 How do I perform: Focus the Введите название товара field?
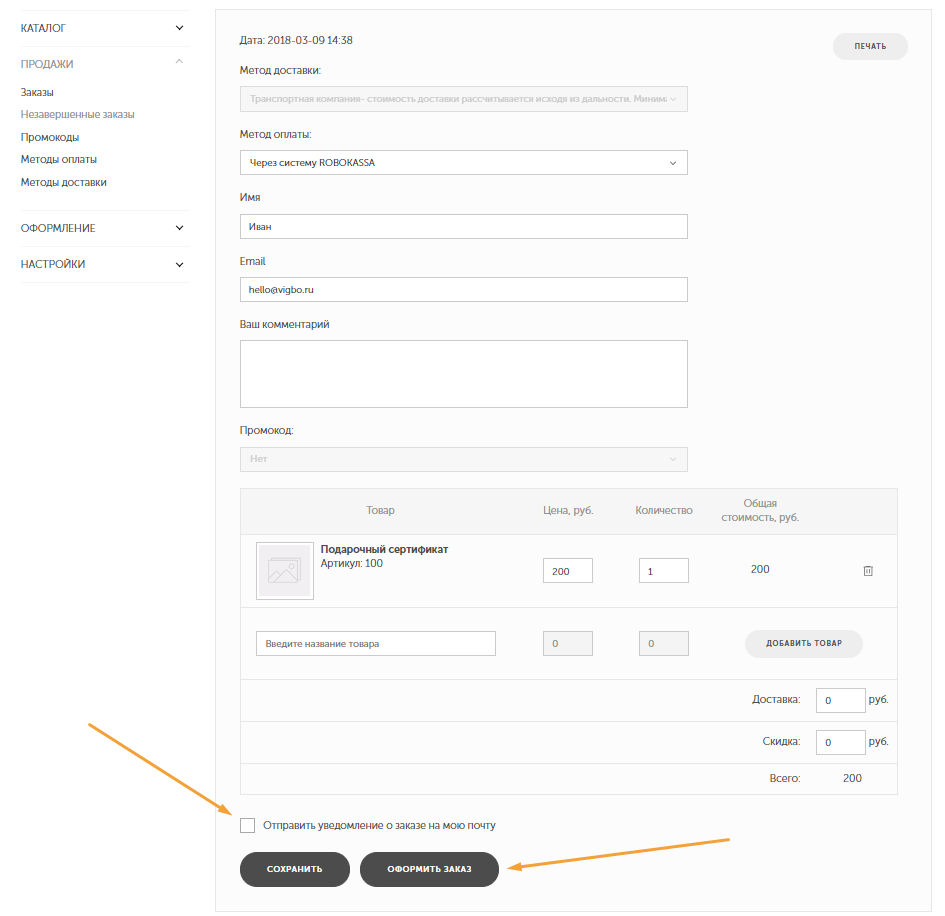(x=376, y=644)
